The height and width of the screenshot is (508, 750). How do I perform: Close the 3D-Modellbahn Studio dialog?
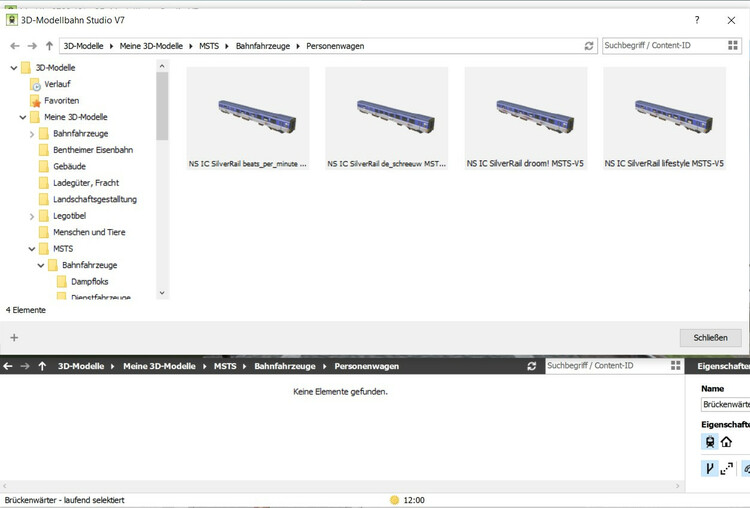point(731,20)
